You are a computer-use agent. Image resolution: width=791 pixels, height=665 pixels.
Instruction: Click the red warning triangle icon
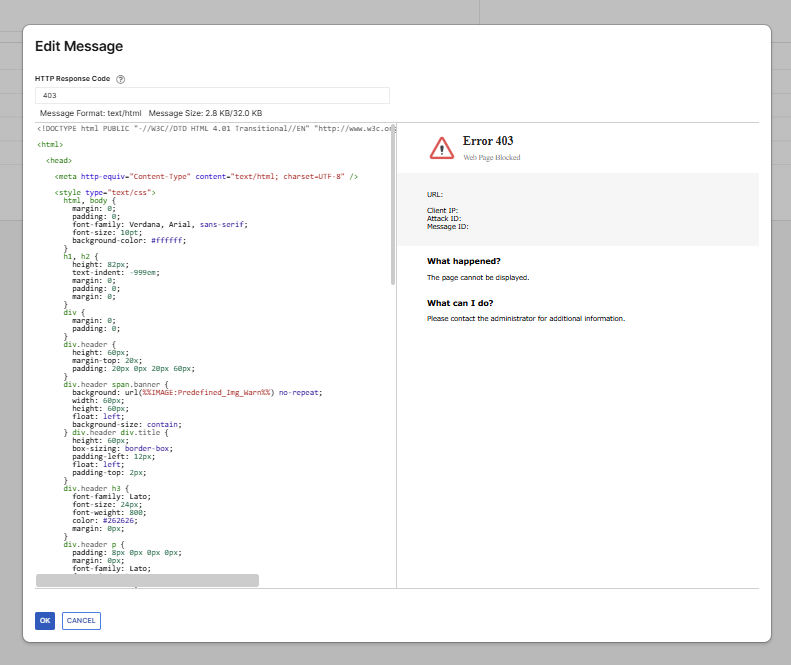(442, 148)
